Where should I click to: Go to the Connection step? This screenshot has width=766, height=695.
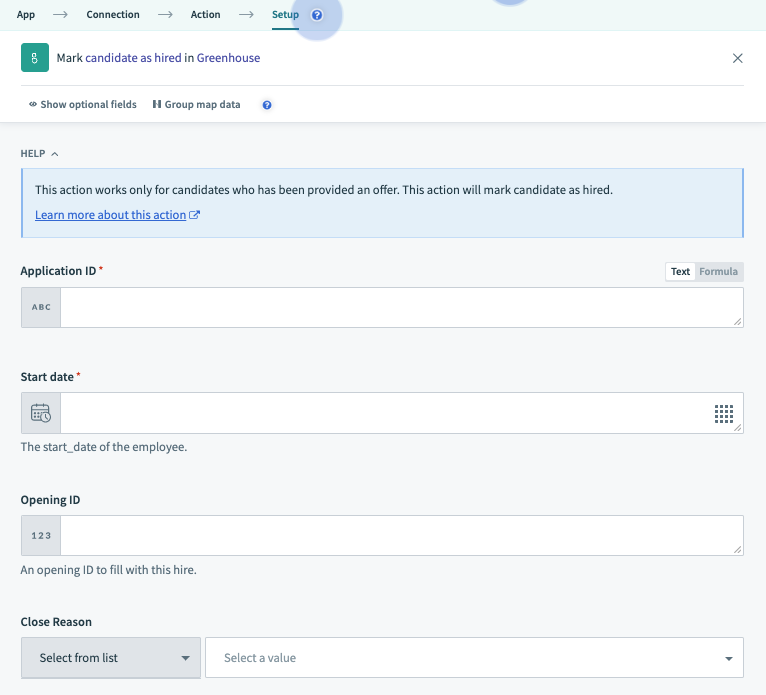(113, 15)
